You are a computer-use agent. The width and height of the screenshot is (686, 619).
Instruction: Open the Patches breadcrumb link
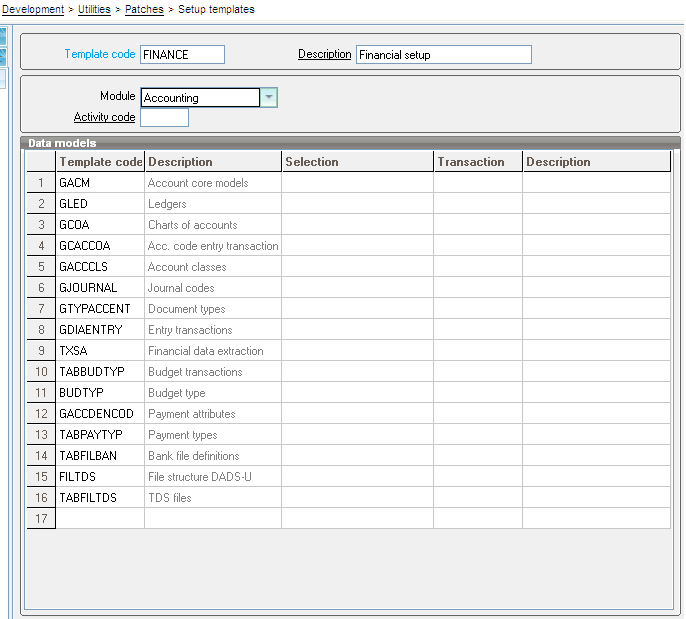(144, 9)
